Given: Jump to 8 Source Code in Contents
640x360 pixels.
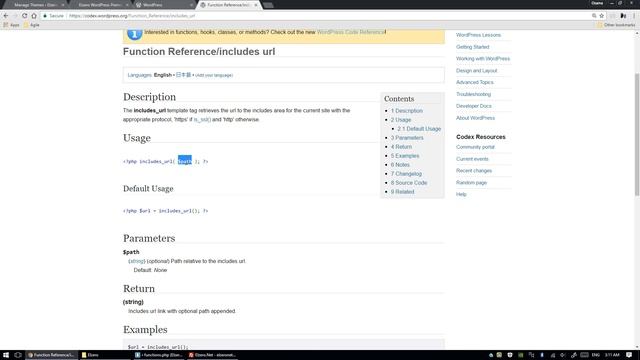Looking at the screenshot, I should pos(409,182).
